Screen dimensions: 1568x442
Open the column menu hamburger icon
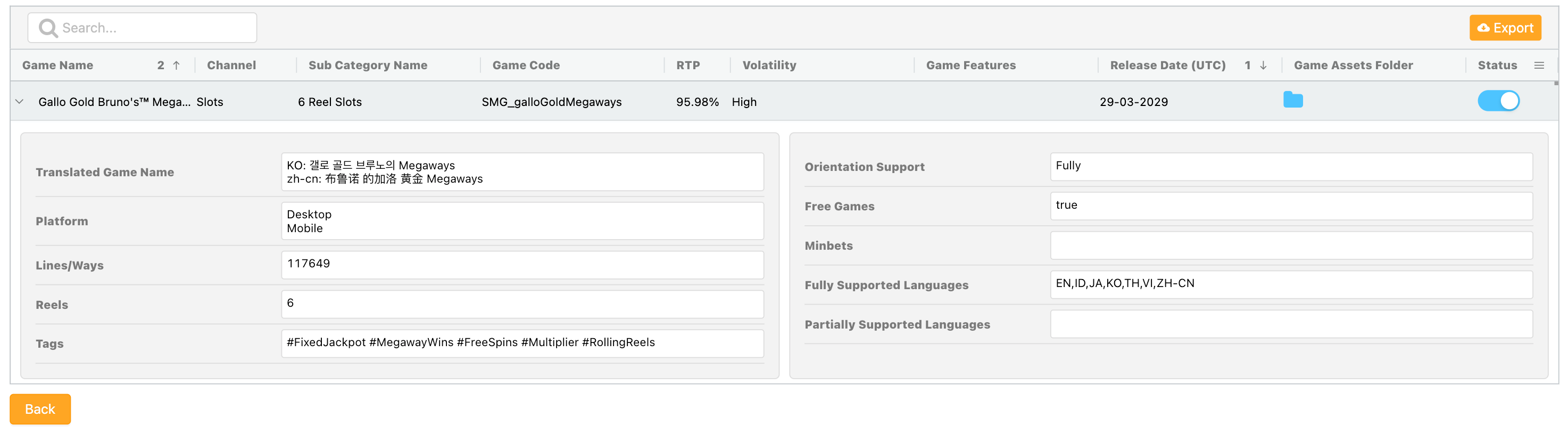[x=1539, y=66]
